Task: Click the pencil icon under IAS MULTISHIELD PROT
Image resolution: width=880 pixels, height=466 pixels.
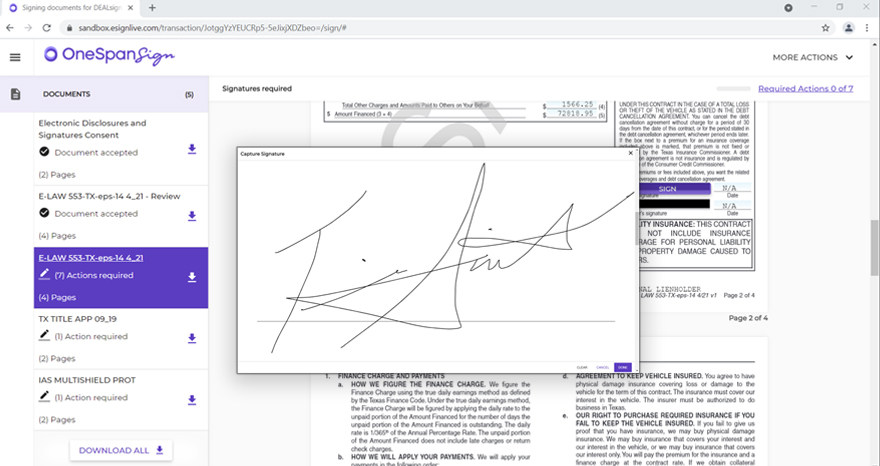Action: 44,396
